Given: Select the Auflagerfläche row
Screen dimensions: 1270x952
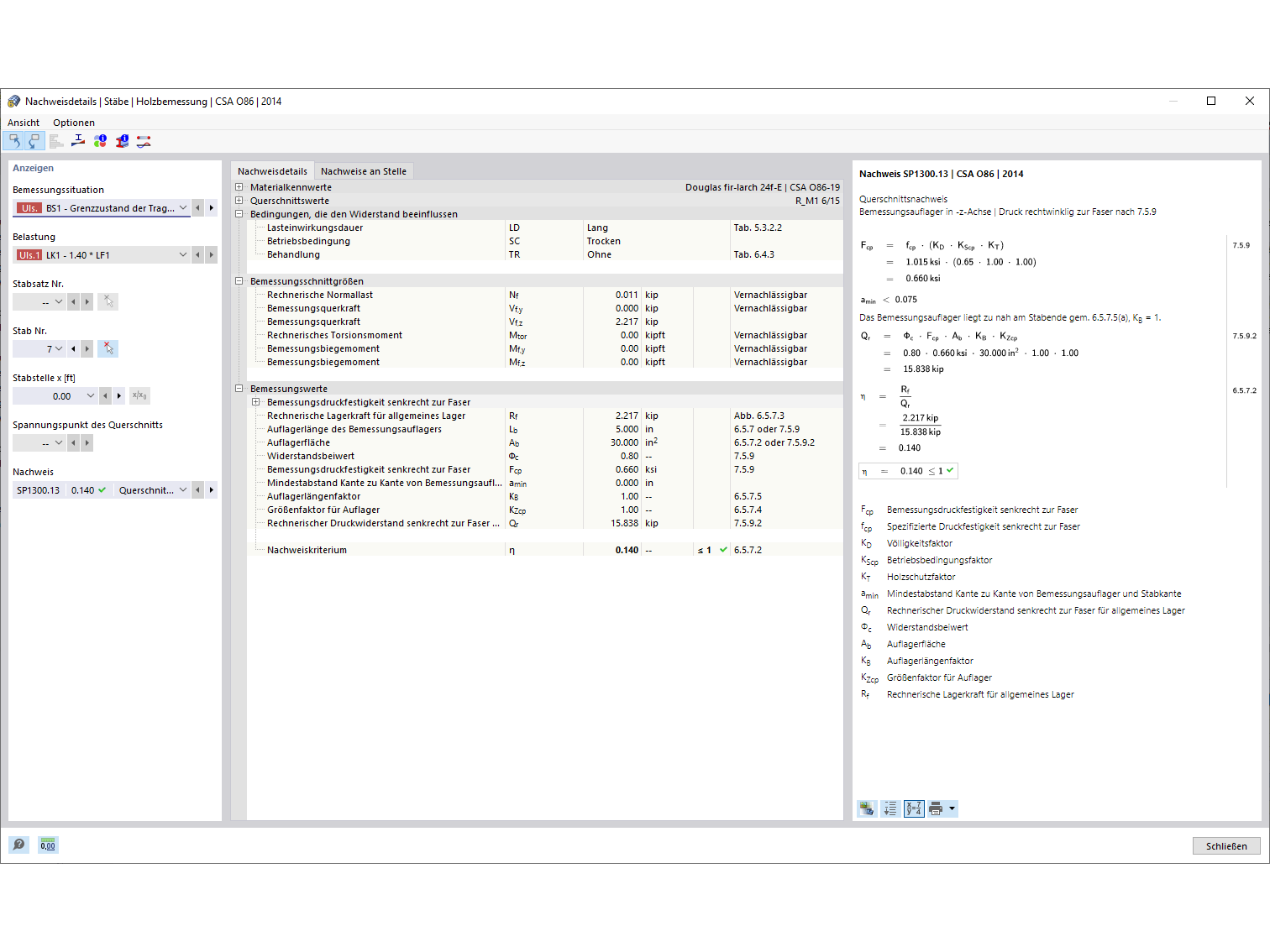Looking at the screenshot, I should (544, 442).
